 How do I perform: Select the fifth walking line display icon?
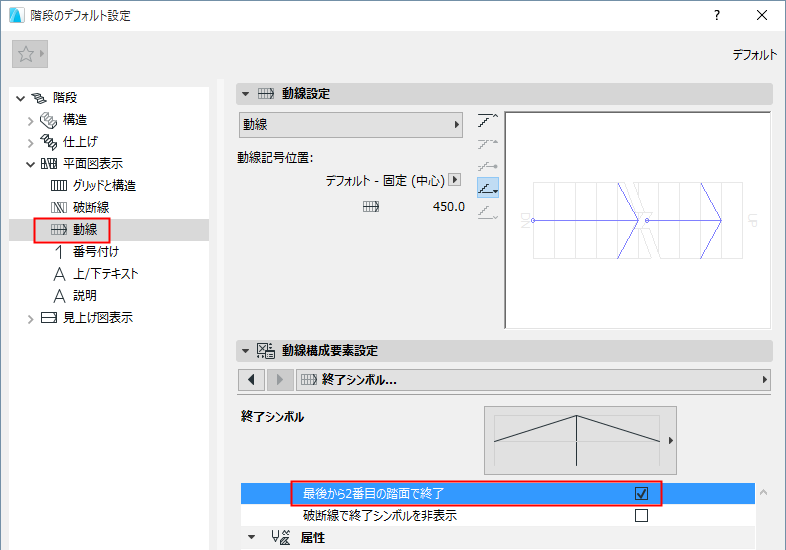coord(487,211)
